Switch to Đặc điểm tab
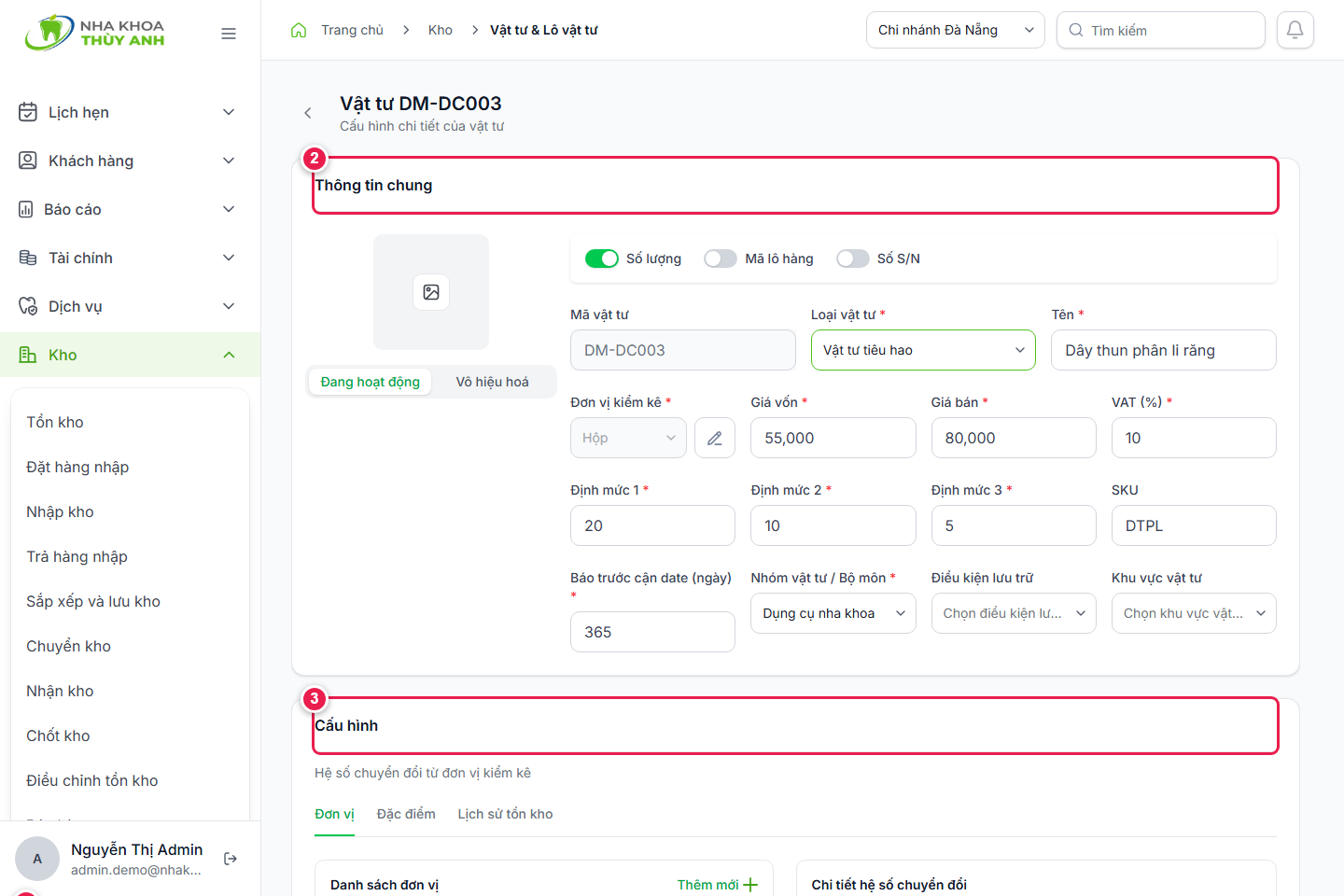This screenshot has height=896, width=1344. pos(406,814)
